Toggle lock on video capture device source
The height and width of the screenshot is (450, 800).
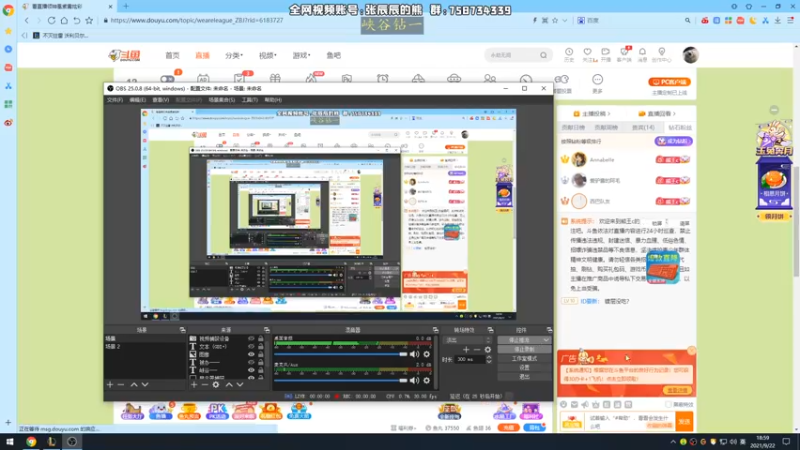point(261,338)
